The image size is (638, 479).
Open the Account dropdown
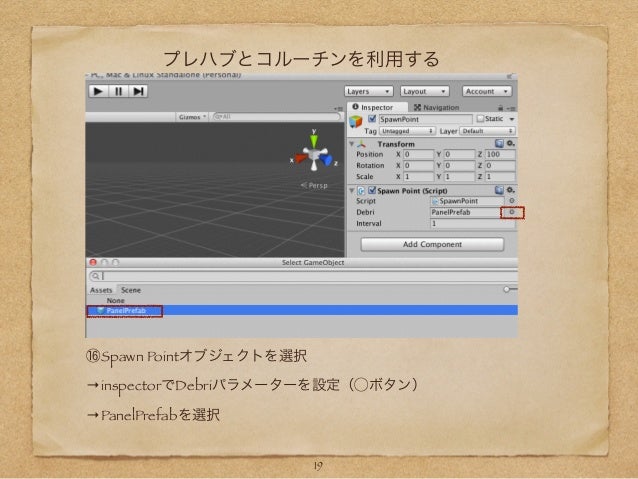487,92
